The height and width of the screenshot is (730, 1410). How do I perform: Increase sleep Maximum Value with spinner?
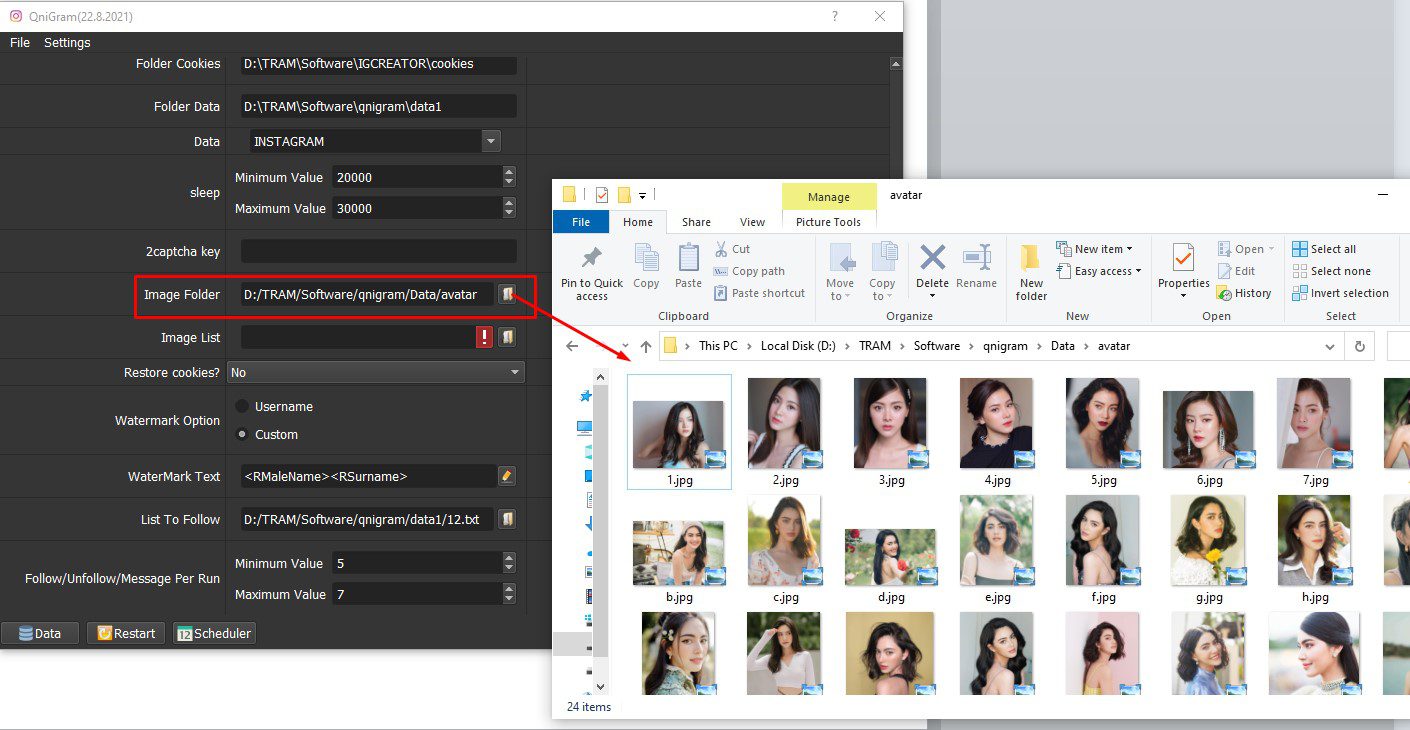(509, 203)
